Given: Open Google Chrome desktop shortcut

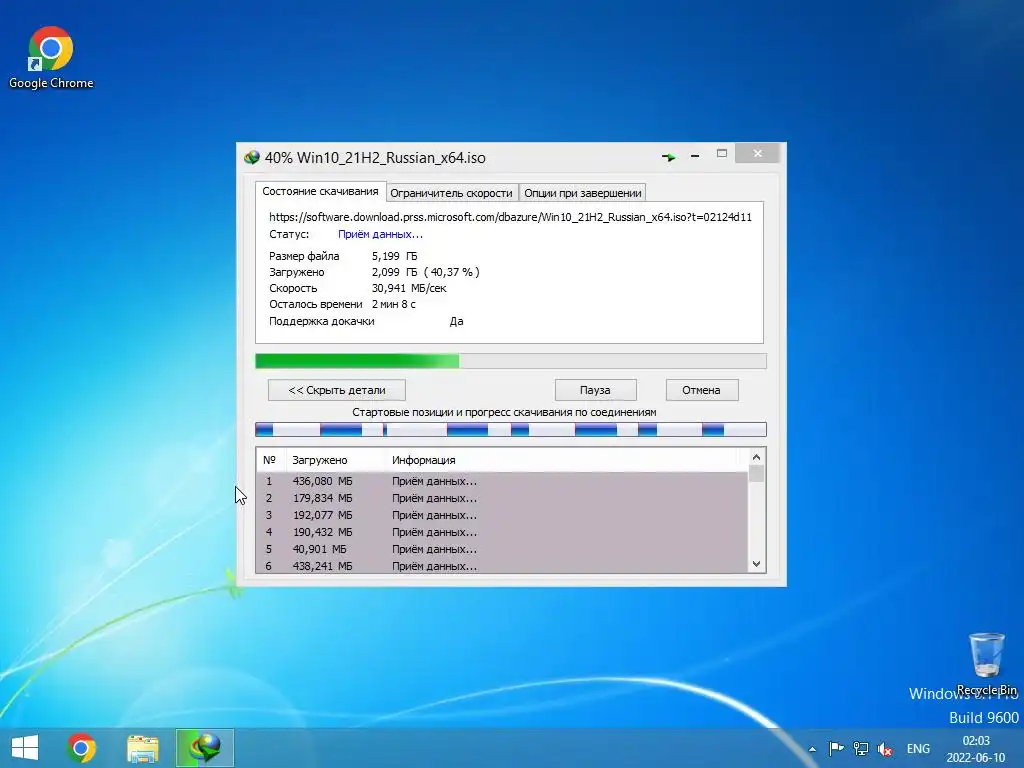Looking at the screenshot, I should pos(51,57).
